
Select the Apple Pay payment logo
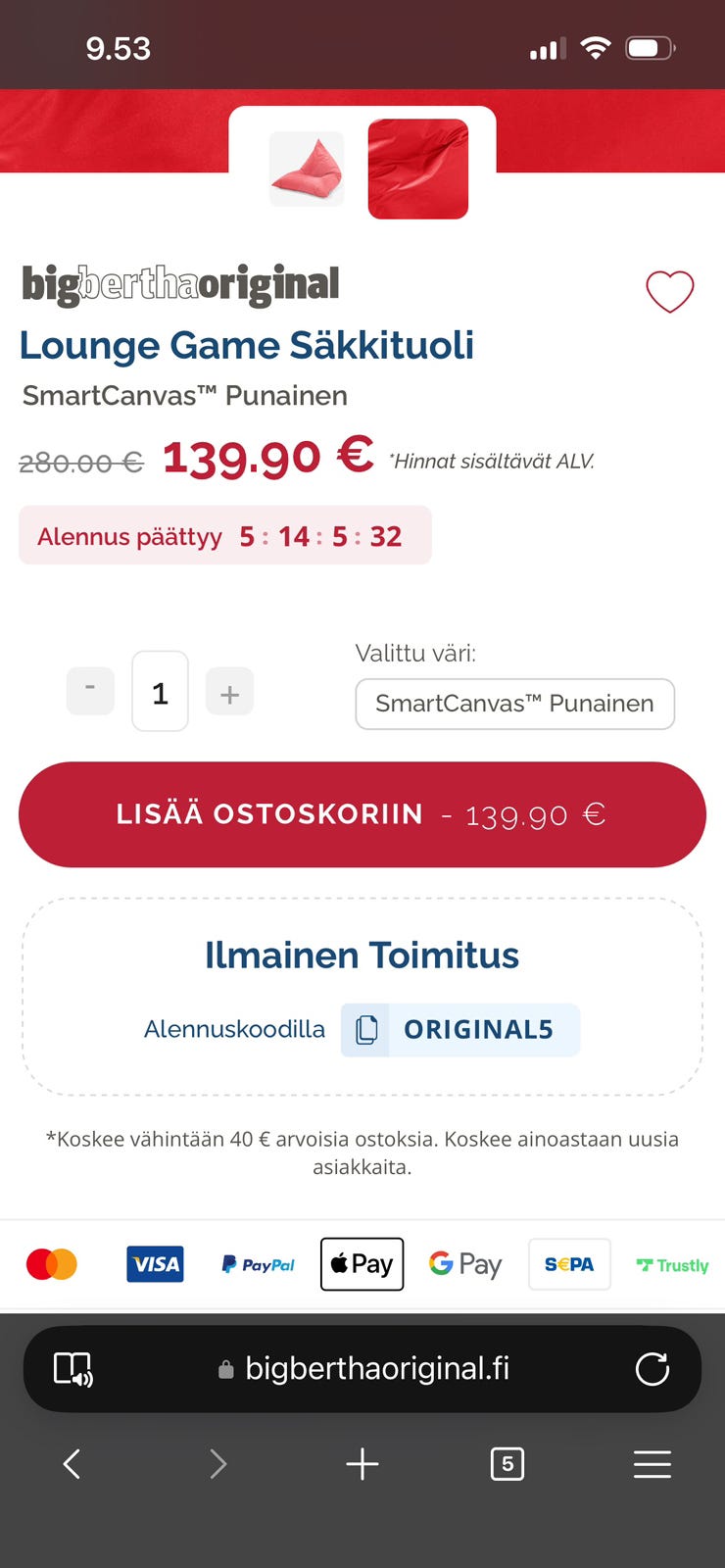click(362, 1264)
